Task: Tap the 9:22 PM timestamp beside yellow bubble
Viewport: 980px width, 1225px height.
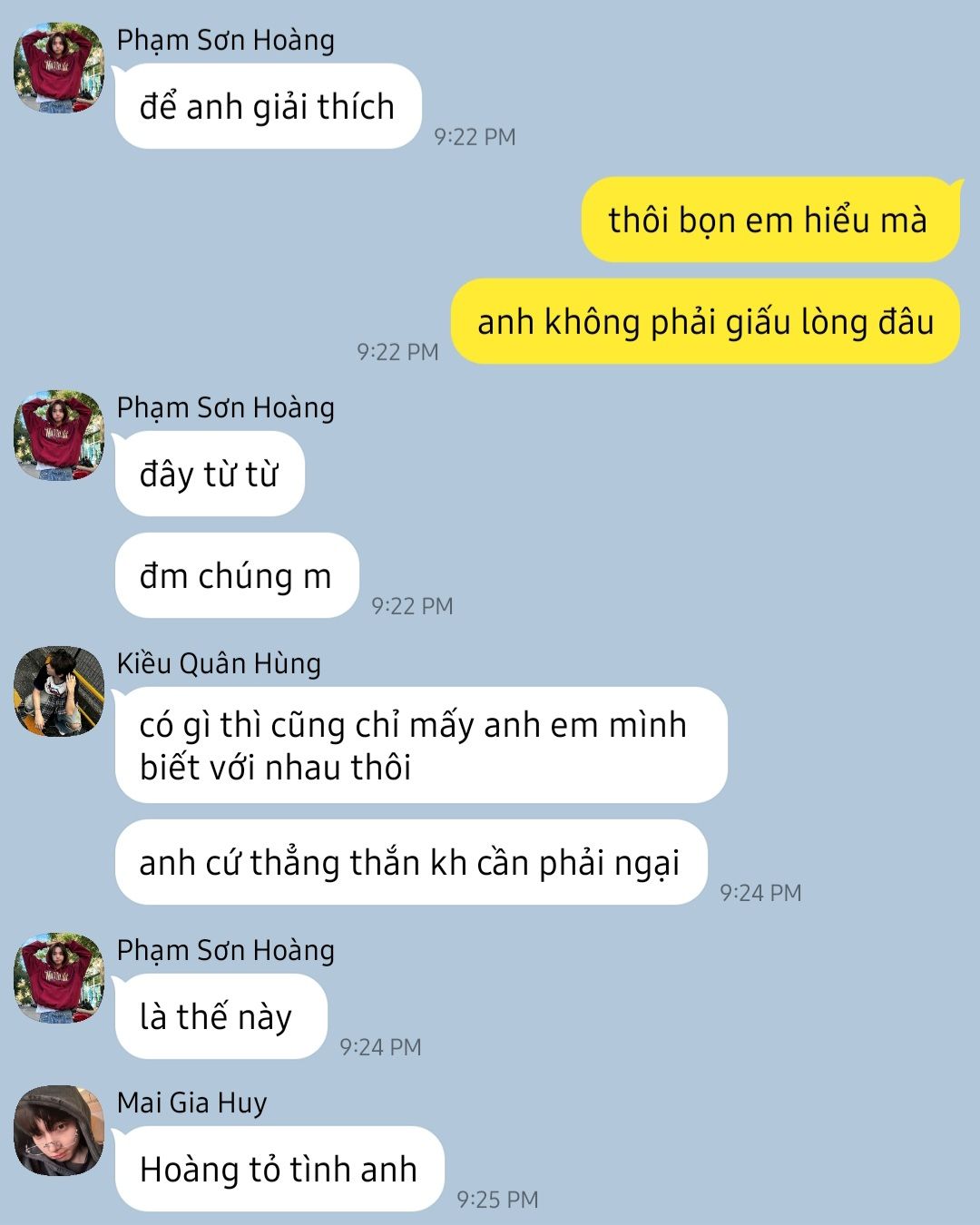Action: click(x=397, y=352)
